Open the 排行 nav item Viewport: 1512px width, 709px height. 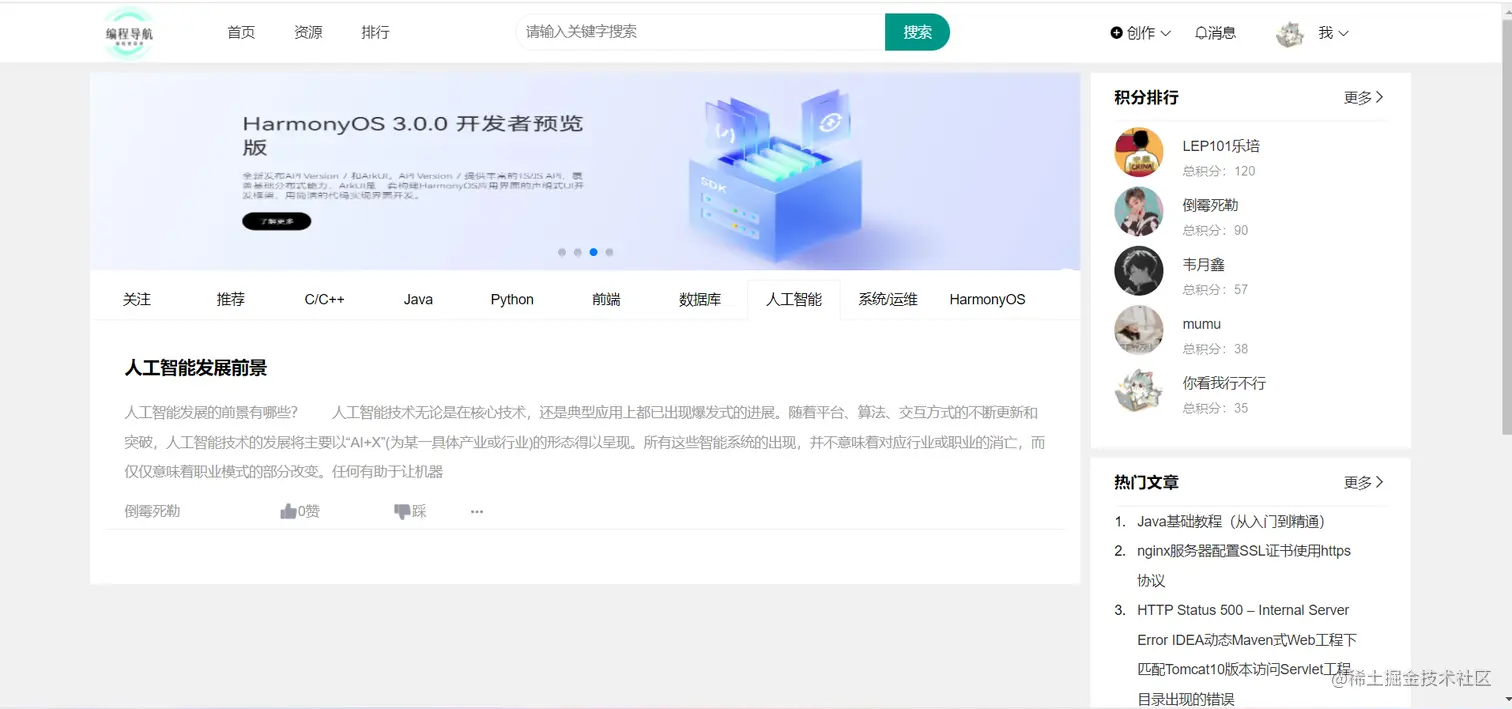(x=375, y=32)
